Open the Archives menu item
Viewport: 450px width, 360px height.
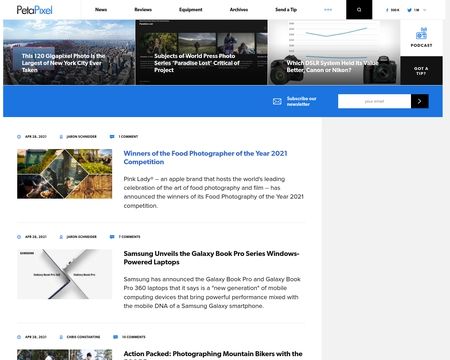pos(239,10)
